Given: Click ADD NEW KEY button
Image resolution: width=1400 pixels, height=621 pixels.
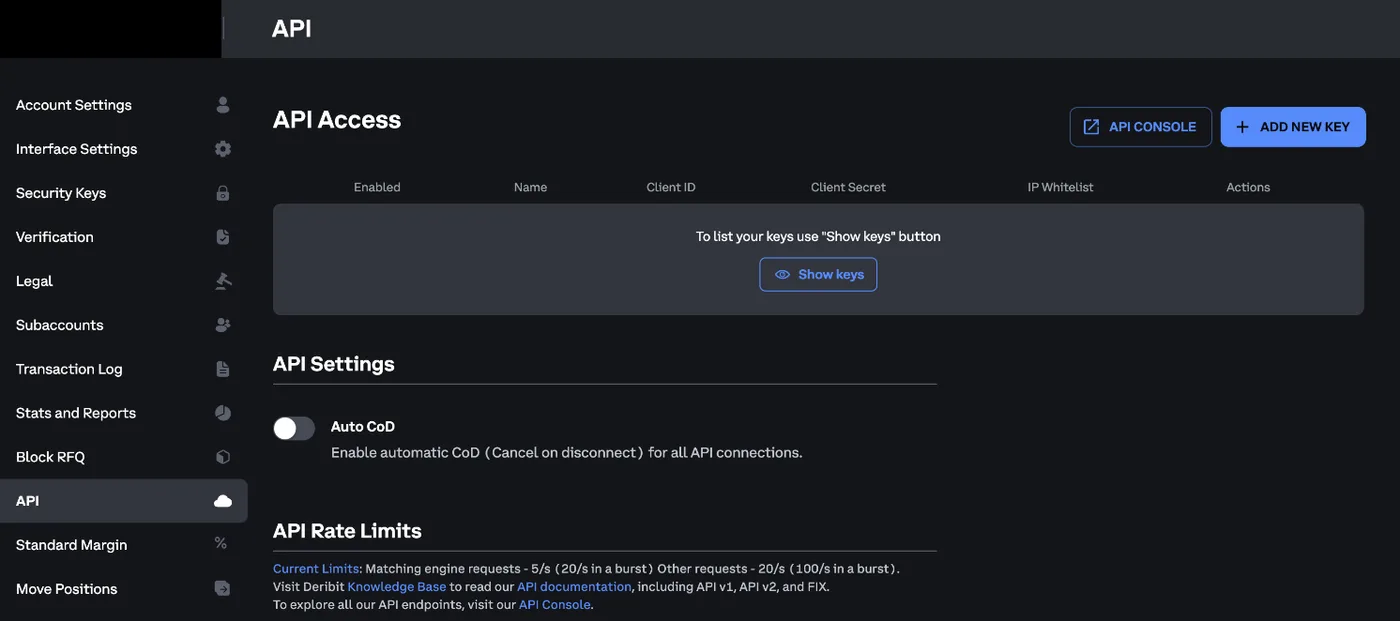Looking at the screenshot, I should click(x=1293, y=127).
